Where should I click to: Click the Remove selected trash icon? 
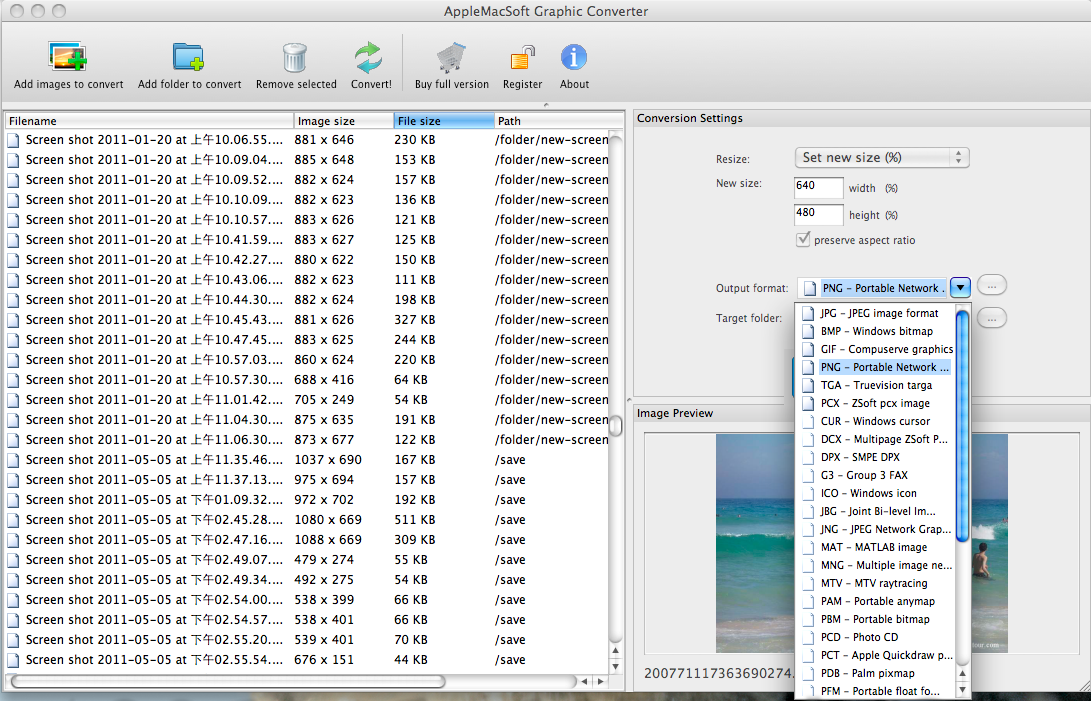295,58
